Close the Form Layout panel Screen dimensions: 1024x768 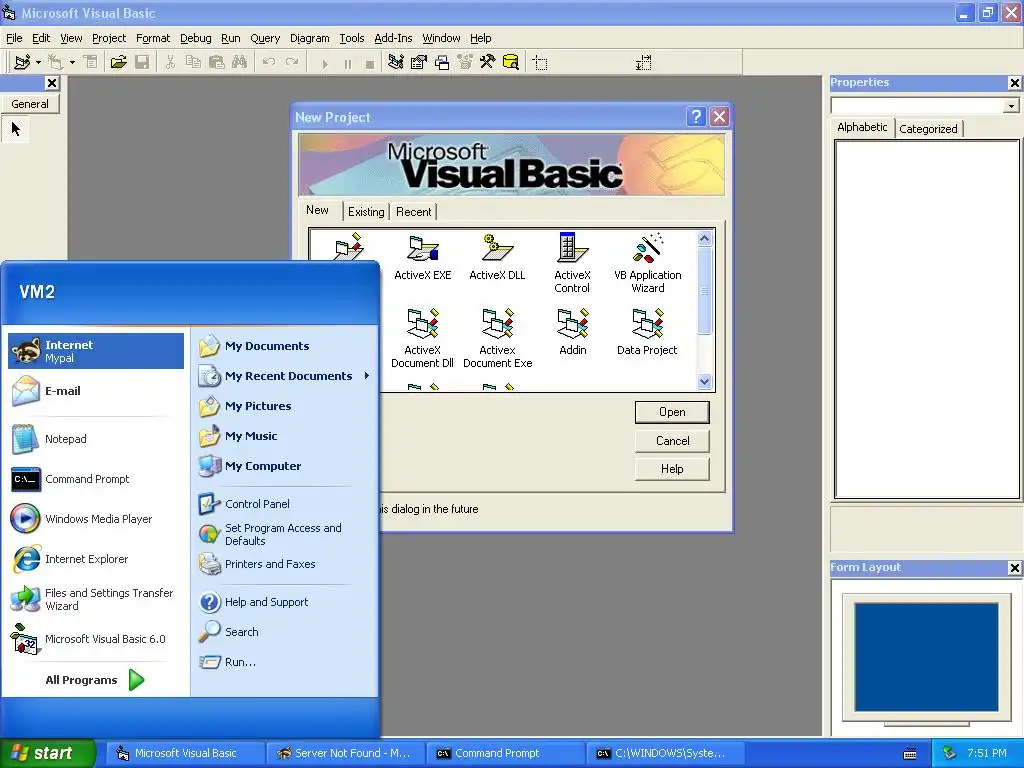coord(1014,568)
